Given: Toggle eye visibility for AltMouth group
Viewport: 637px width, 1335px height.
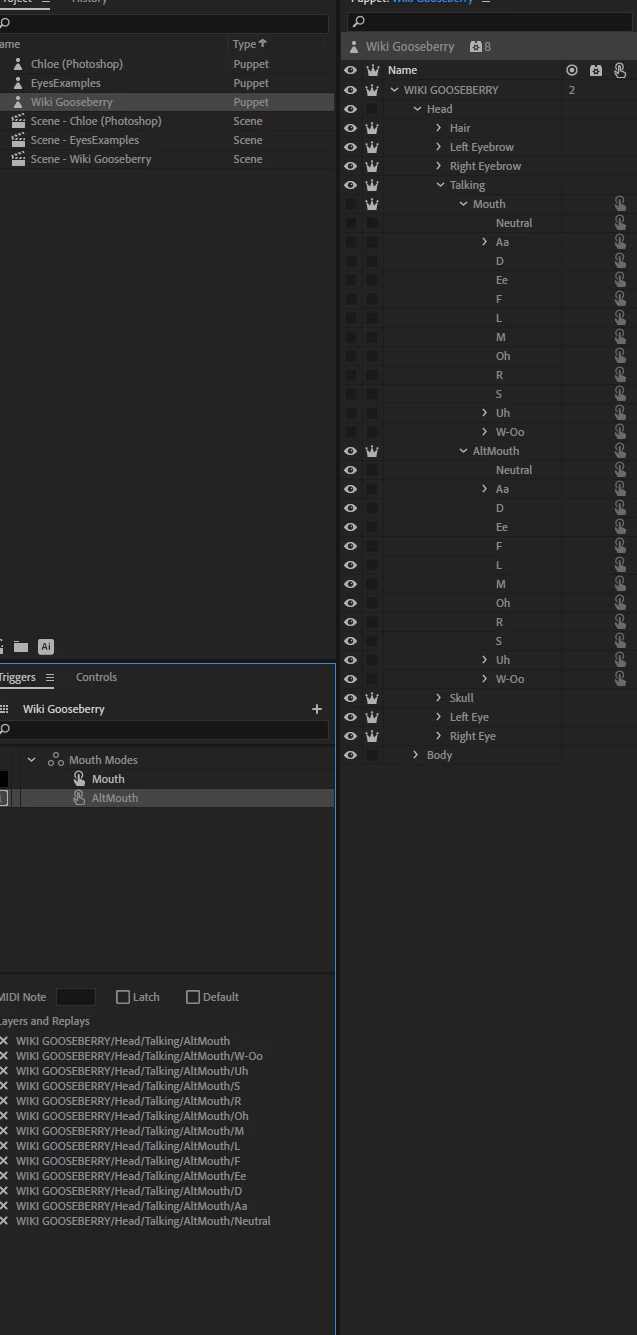Looking at the screenshot, I should [x=350, y=451].
